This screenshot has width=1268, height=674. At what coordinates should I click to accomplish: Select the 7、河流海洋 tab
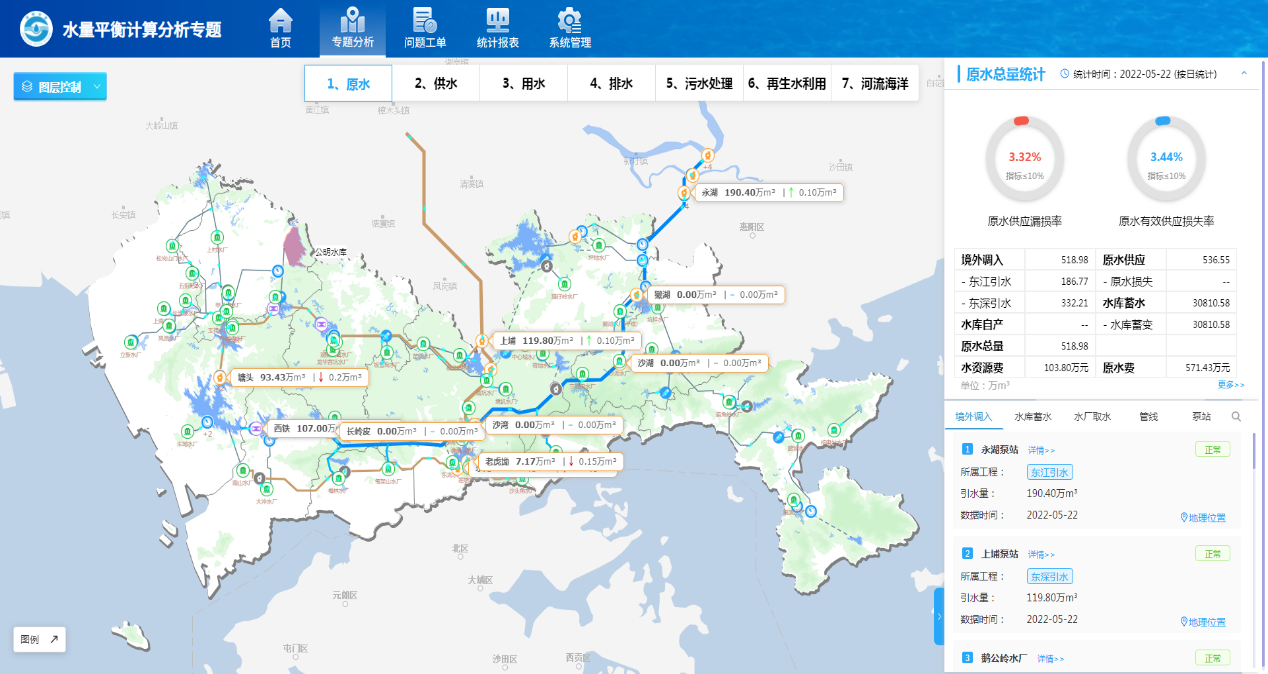pyautogui.click(x=875, y=84)
